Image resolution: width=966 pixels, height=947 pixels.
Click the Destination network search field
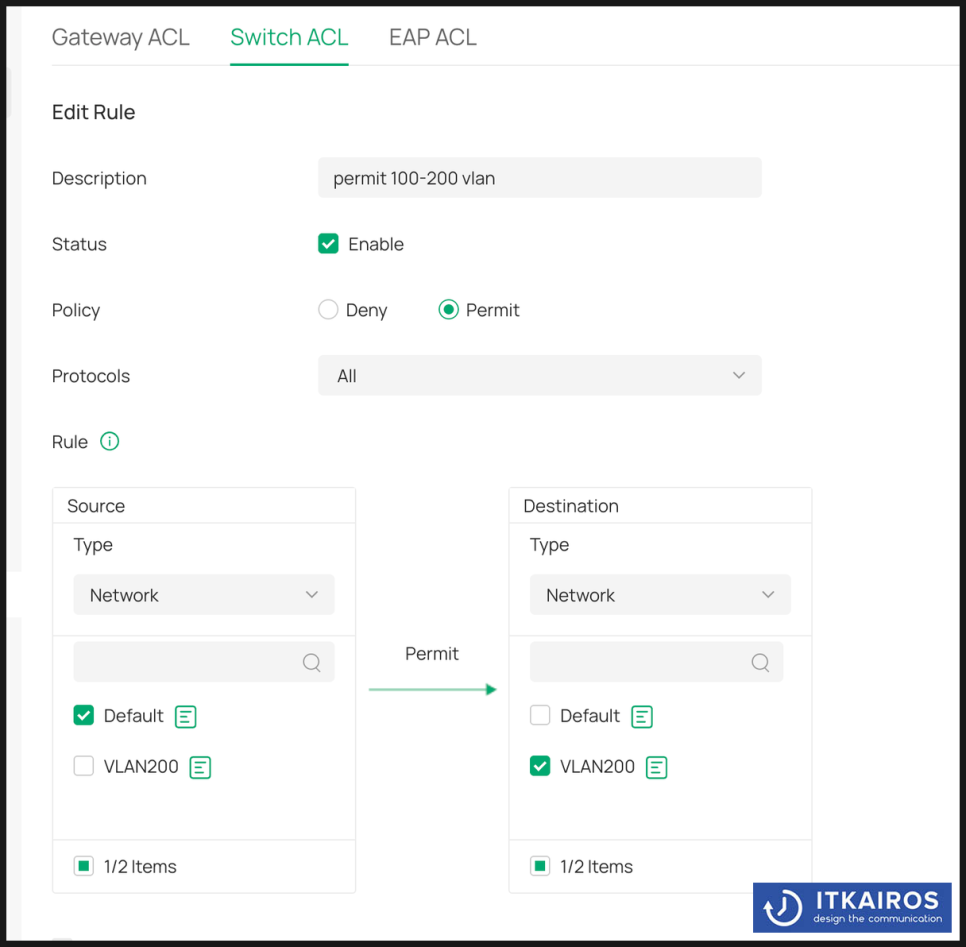657,662
